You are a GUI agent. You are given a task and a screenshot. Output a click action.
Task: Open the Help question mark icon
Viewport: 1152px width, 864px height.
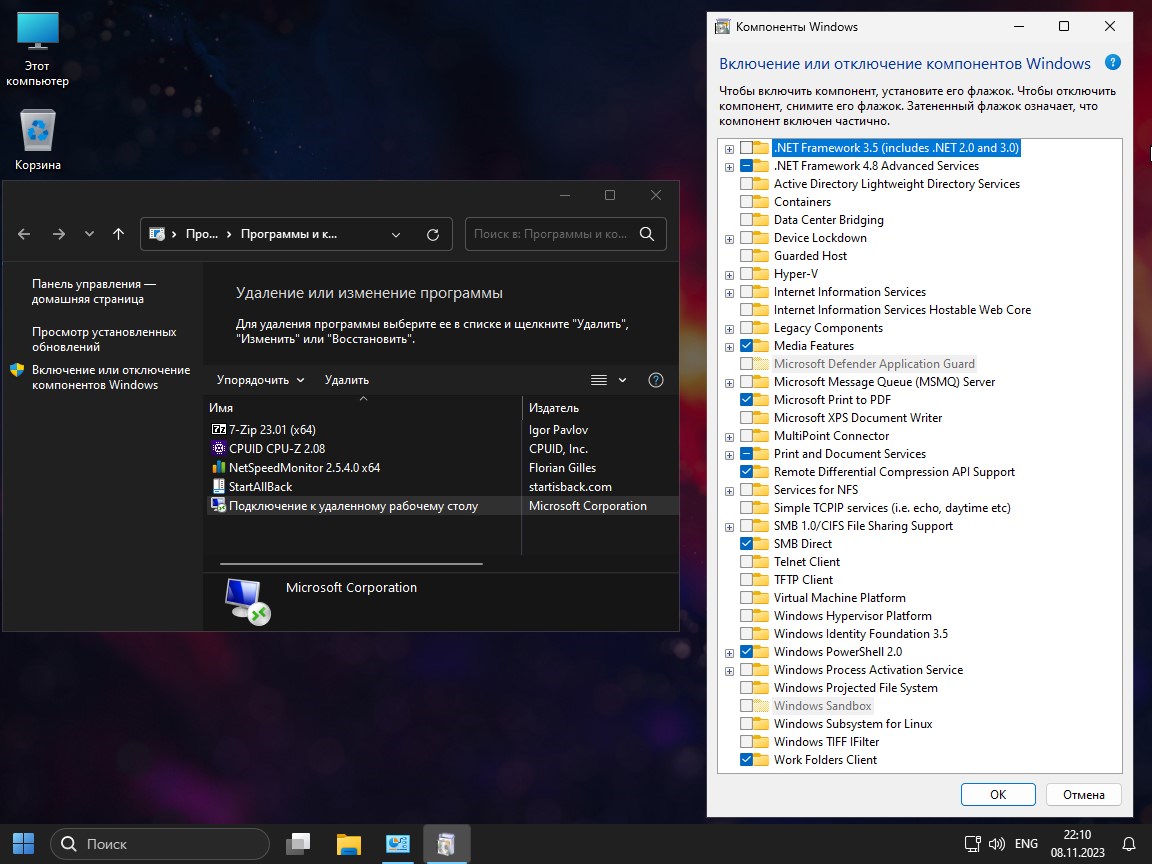(656, 380)
